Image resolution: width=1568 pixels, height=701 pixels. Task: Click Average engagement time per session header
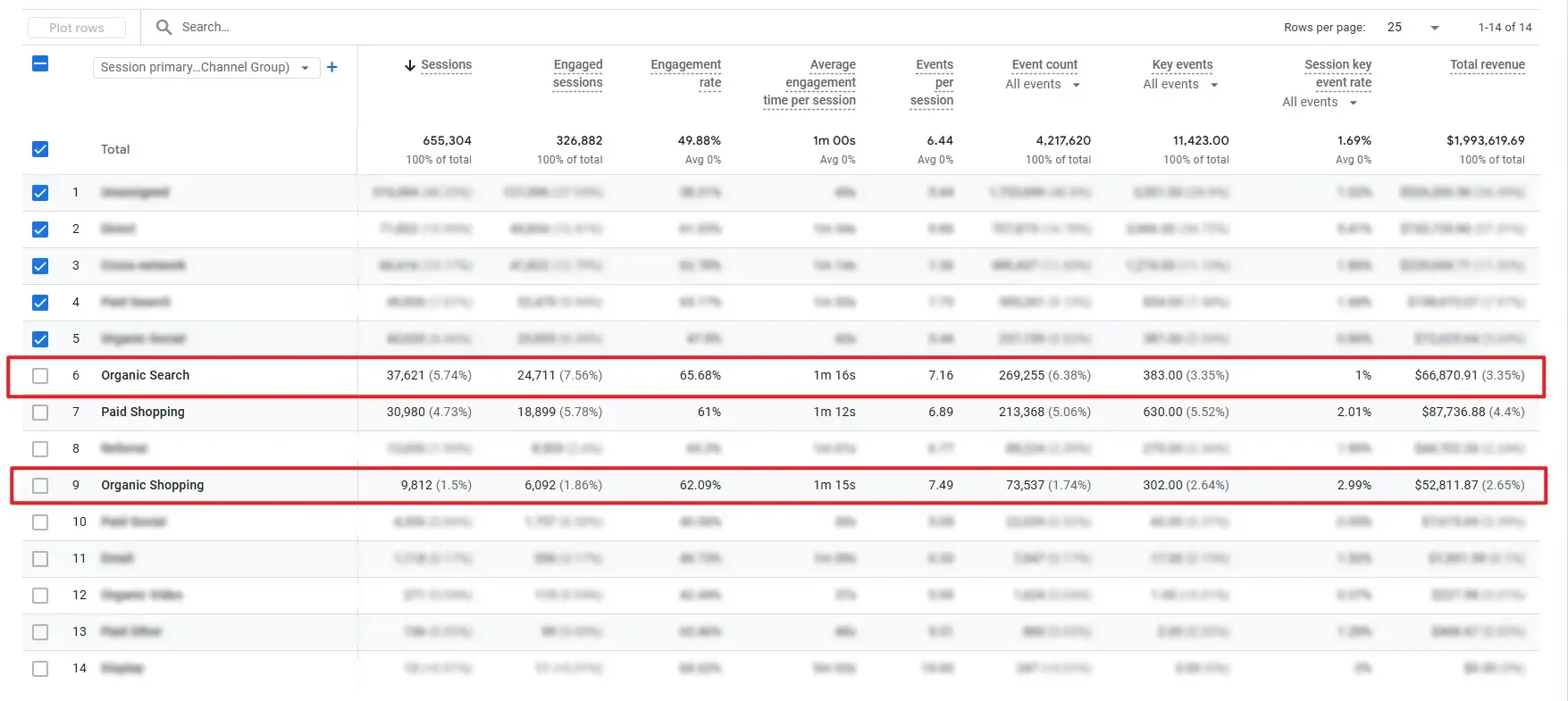tap(810, 82)
